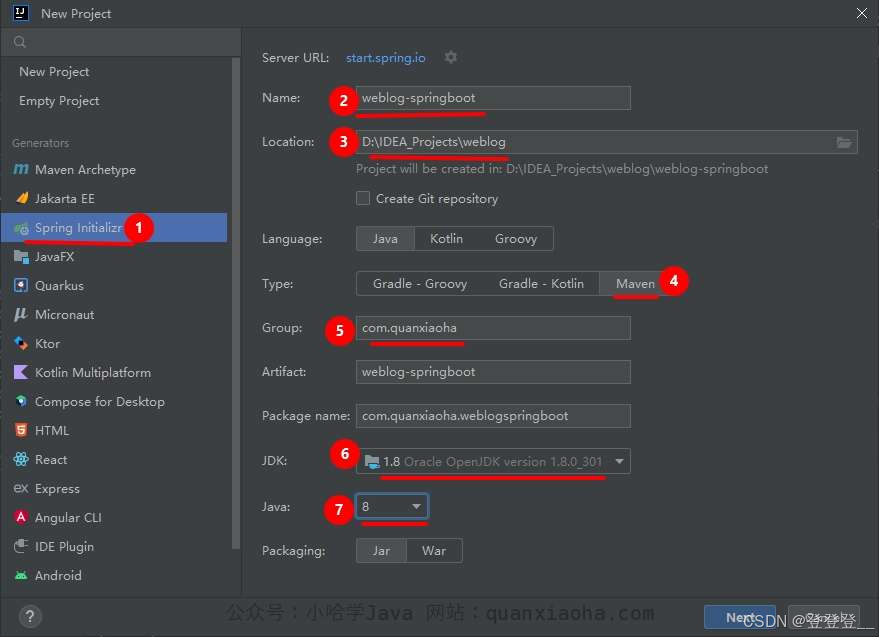Select Android generator label
Screen dimensions: 879x637
pyautogui.click(x=58, y=575)
